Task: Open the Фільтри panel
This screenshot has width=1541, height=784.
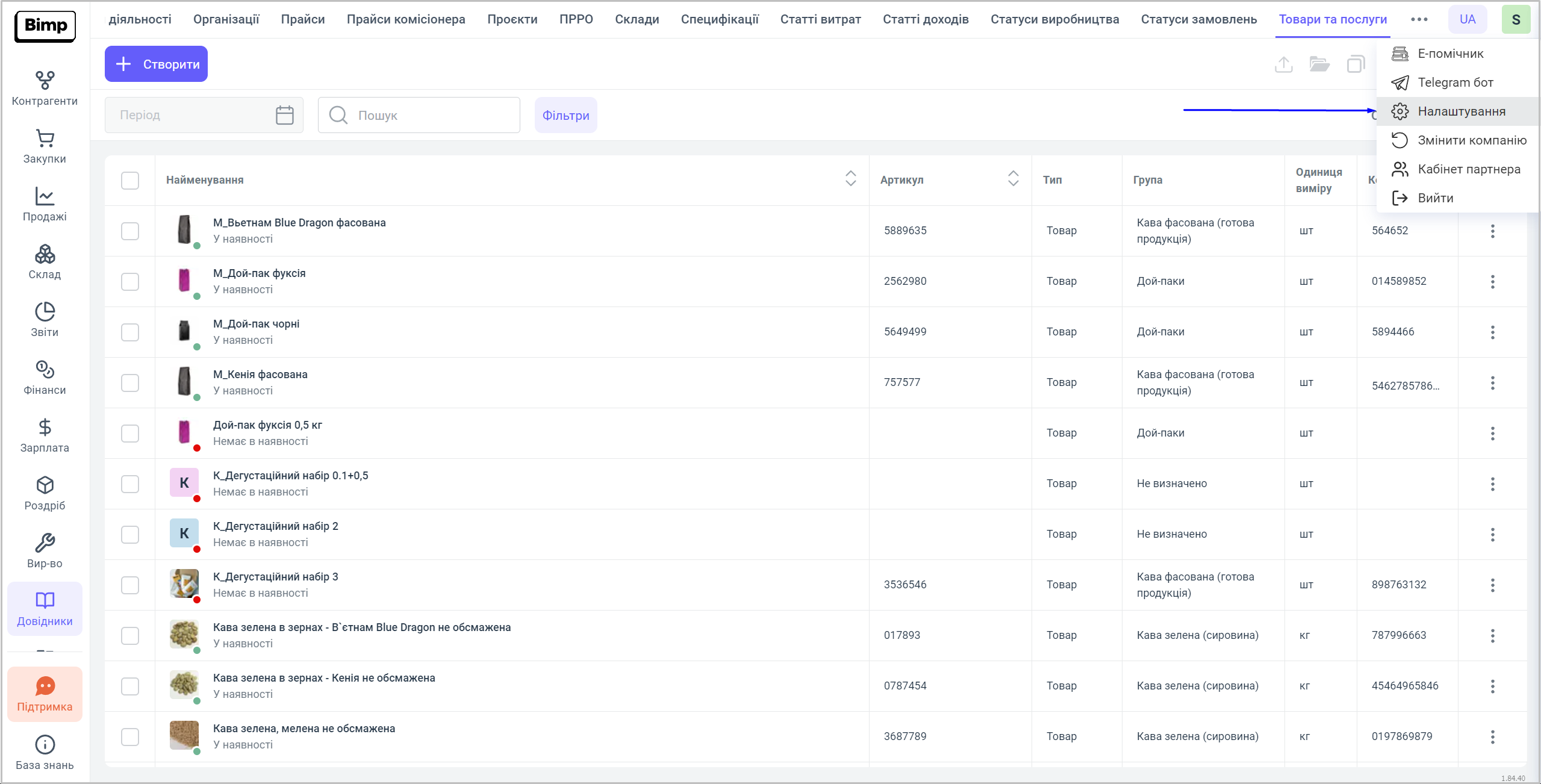Action: [565, 115]
